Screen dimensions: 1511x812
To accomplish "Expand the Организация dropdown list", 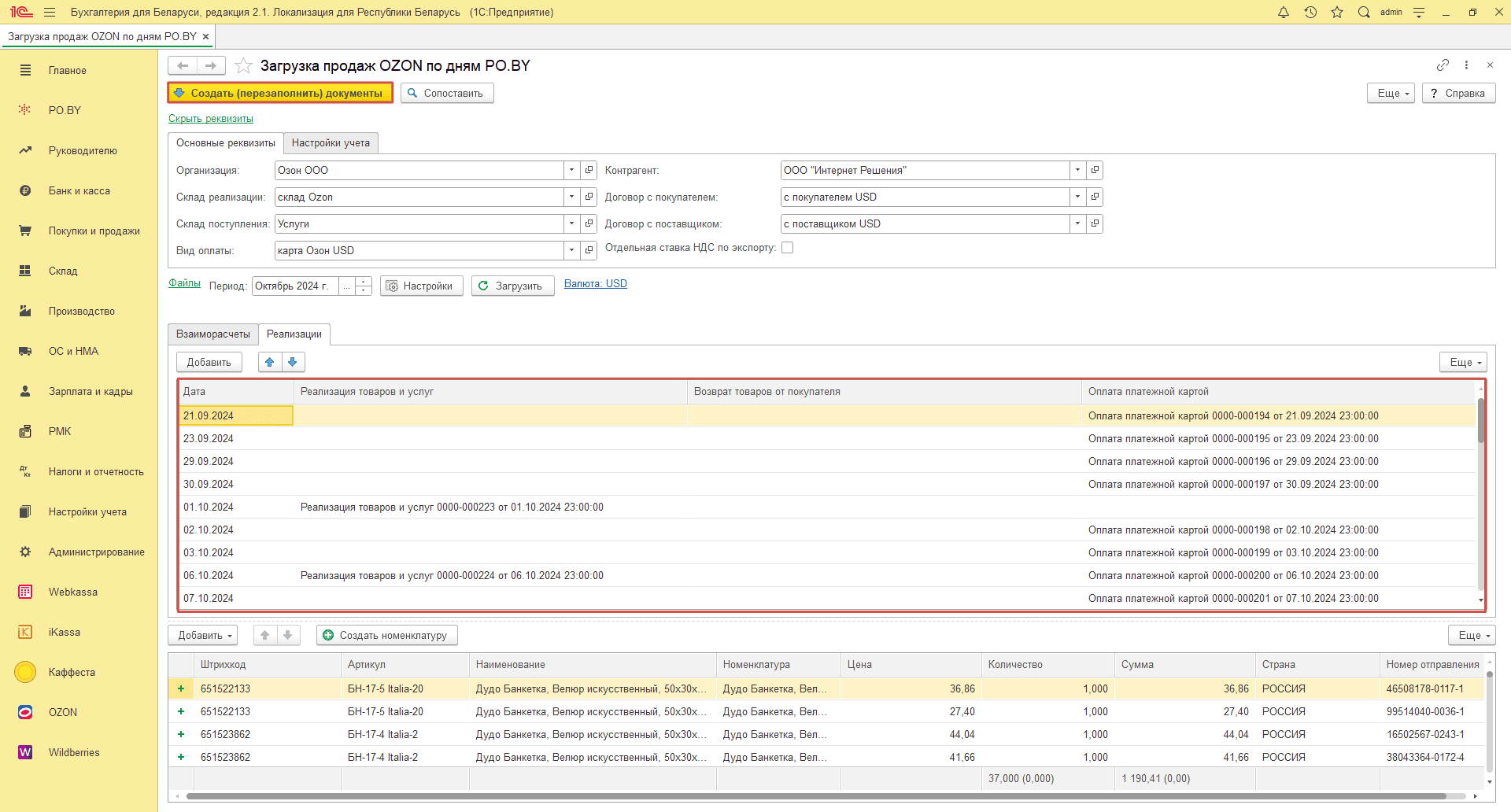I will 572,170.
